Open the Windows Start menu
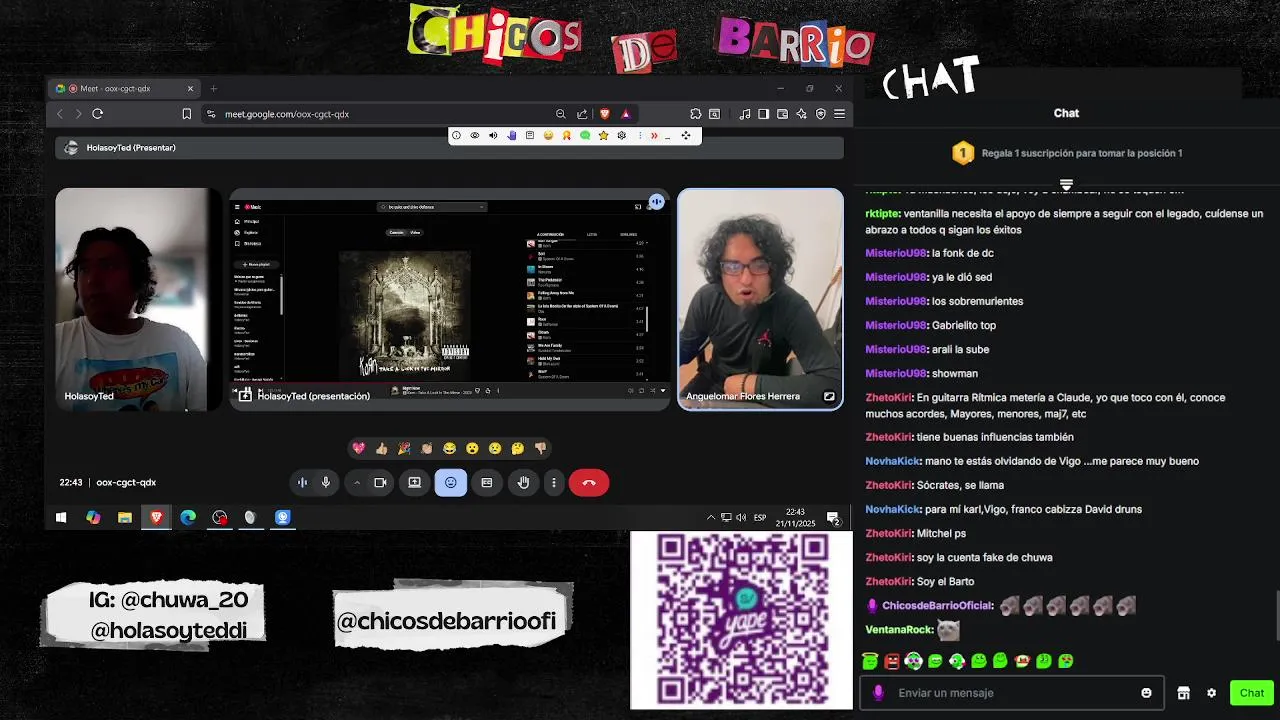This screenshot has height=720, width=1280. pos(61,517)
